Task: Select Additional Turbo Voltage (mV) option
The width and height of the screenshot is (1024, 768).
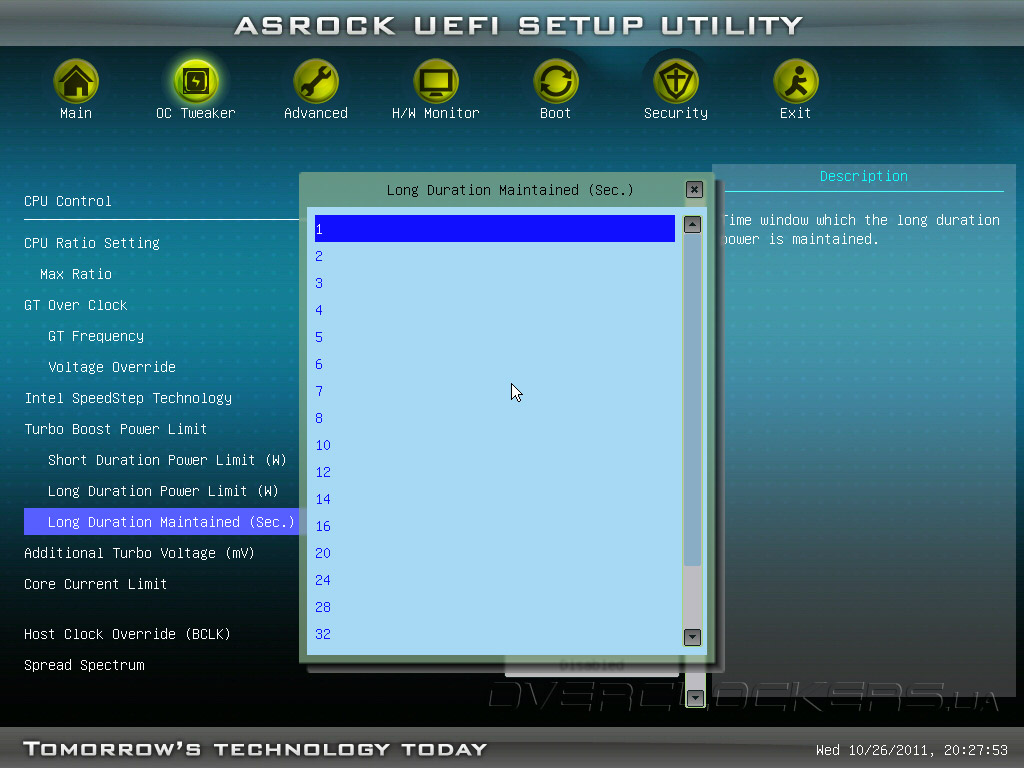Action: tap(139, 553)
